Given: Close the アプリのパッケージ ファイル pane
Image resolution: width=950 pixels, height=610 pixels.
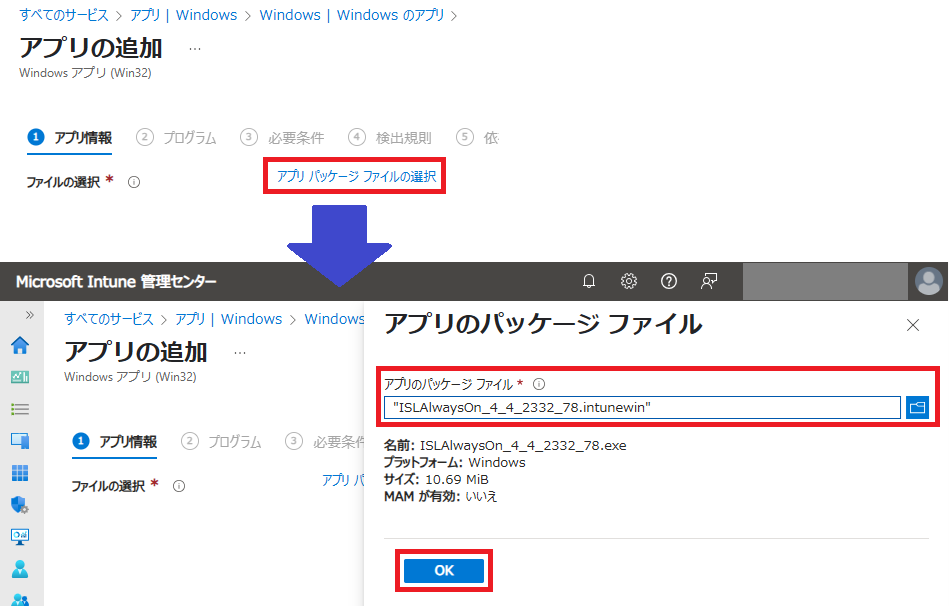Looking at the screenshot, I should click(912, 325).
